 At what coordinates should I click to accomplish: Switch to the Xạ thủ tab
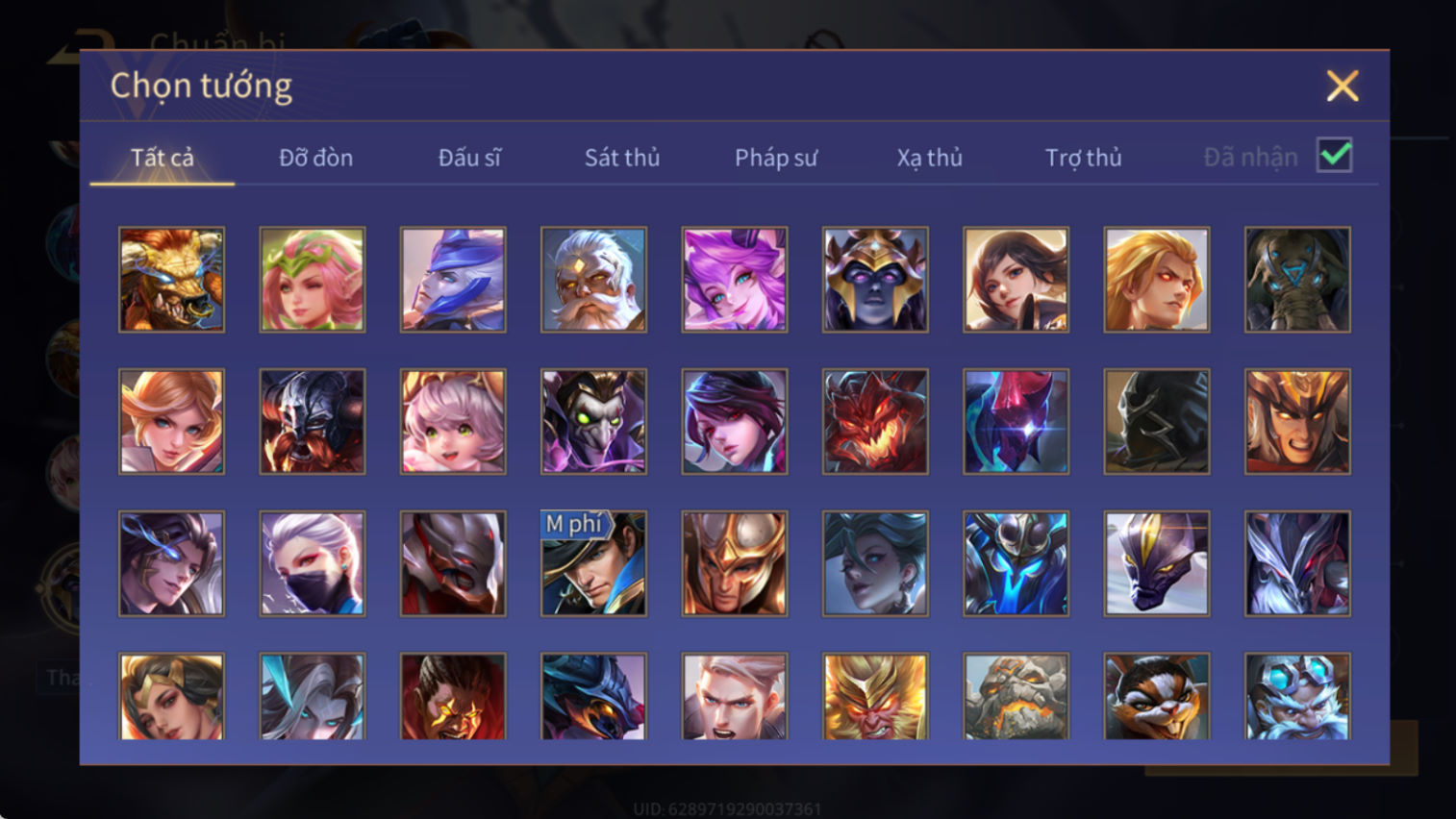(929, 158)
